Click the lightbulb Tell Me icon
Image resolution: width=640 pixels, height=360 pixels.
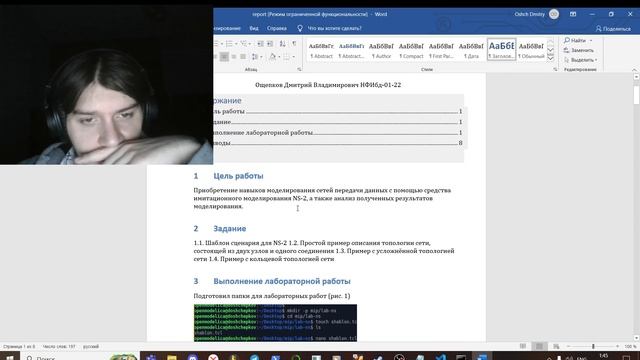pos(300,28)
